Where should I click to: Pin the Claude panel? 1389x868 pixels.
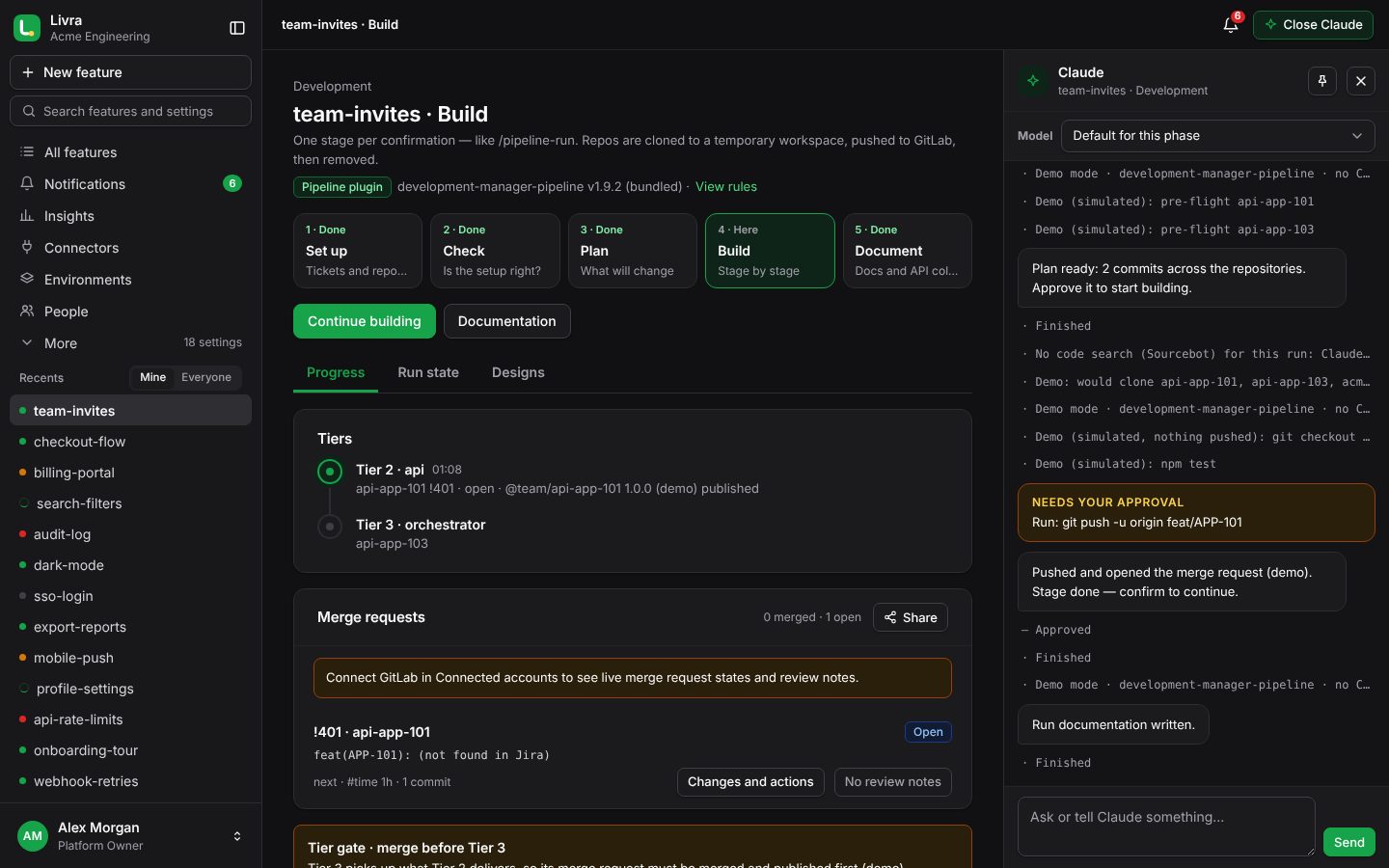pos(1322,81)
